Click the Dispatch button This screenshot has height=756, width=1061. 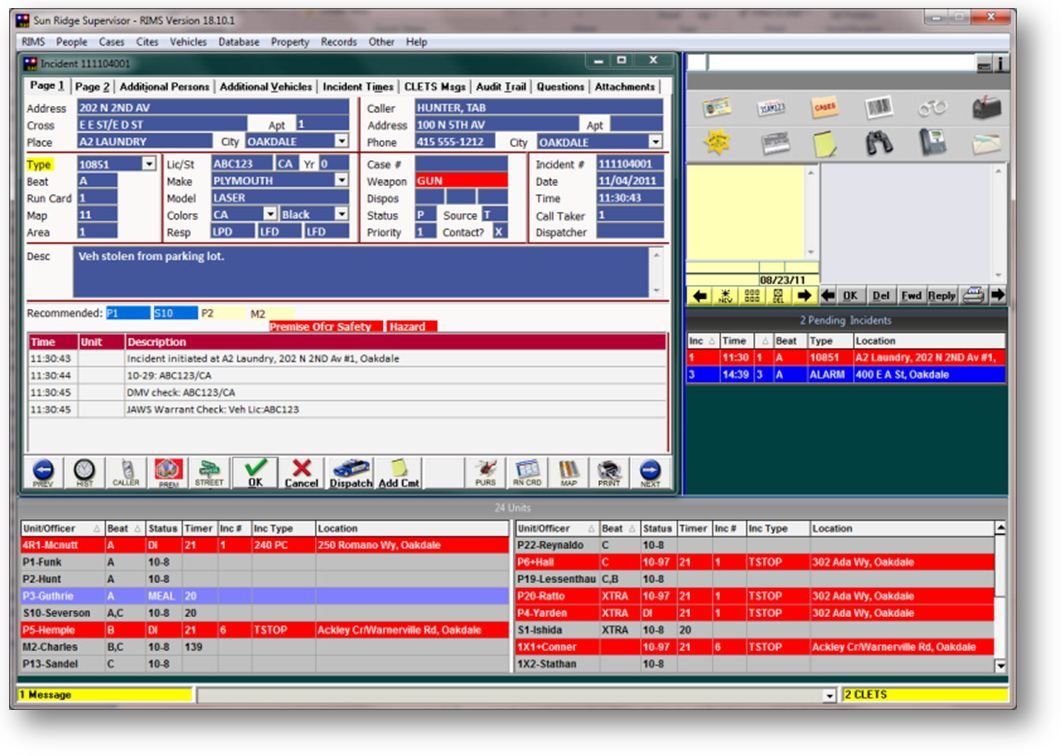351,473
